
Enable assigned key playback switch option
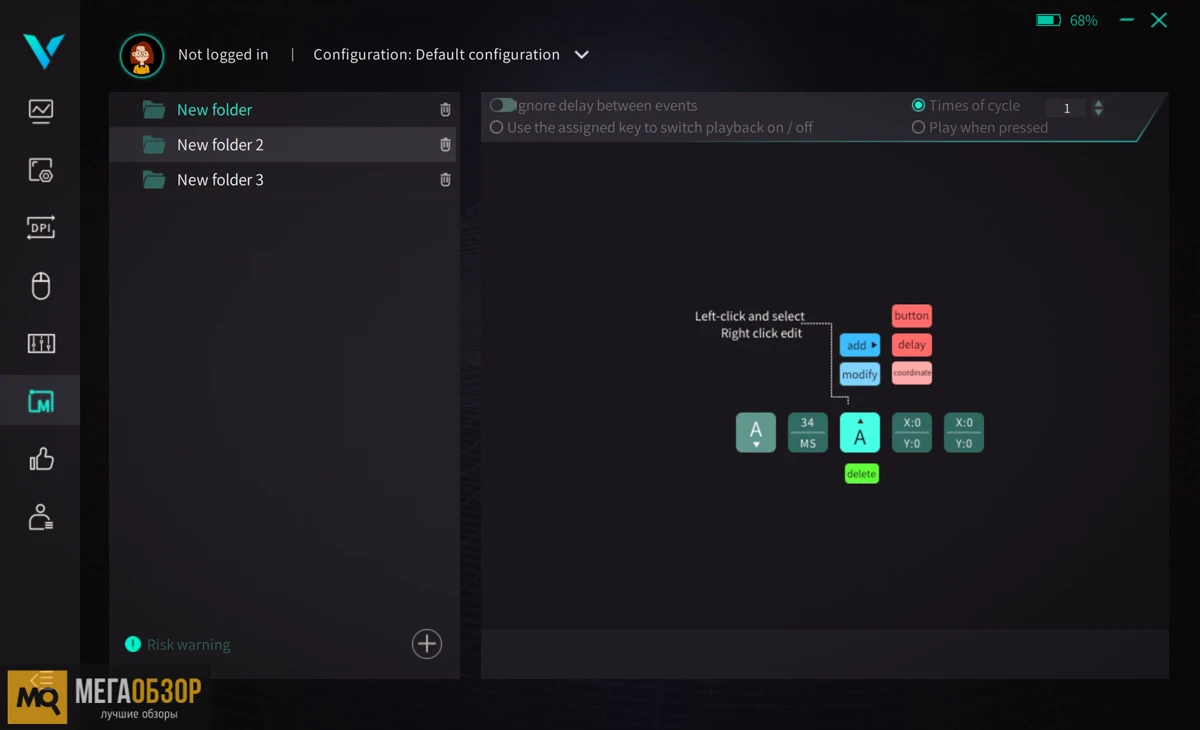(497, 127)
